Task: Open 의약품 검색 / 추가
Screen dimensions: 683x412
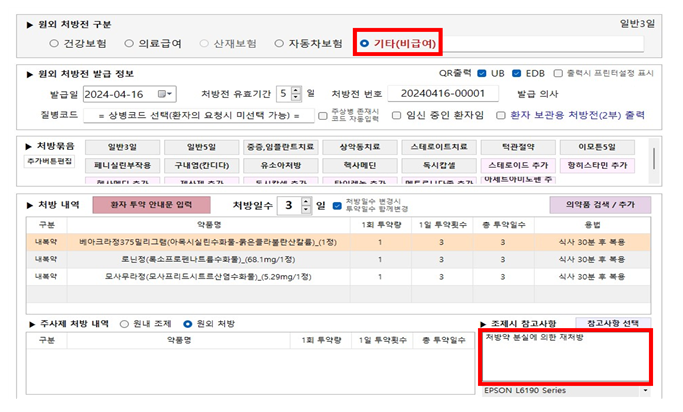Action: point(600,205)
